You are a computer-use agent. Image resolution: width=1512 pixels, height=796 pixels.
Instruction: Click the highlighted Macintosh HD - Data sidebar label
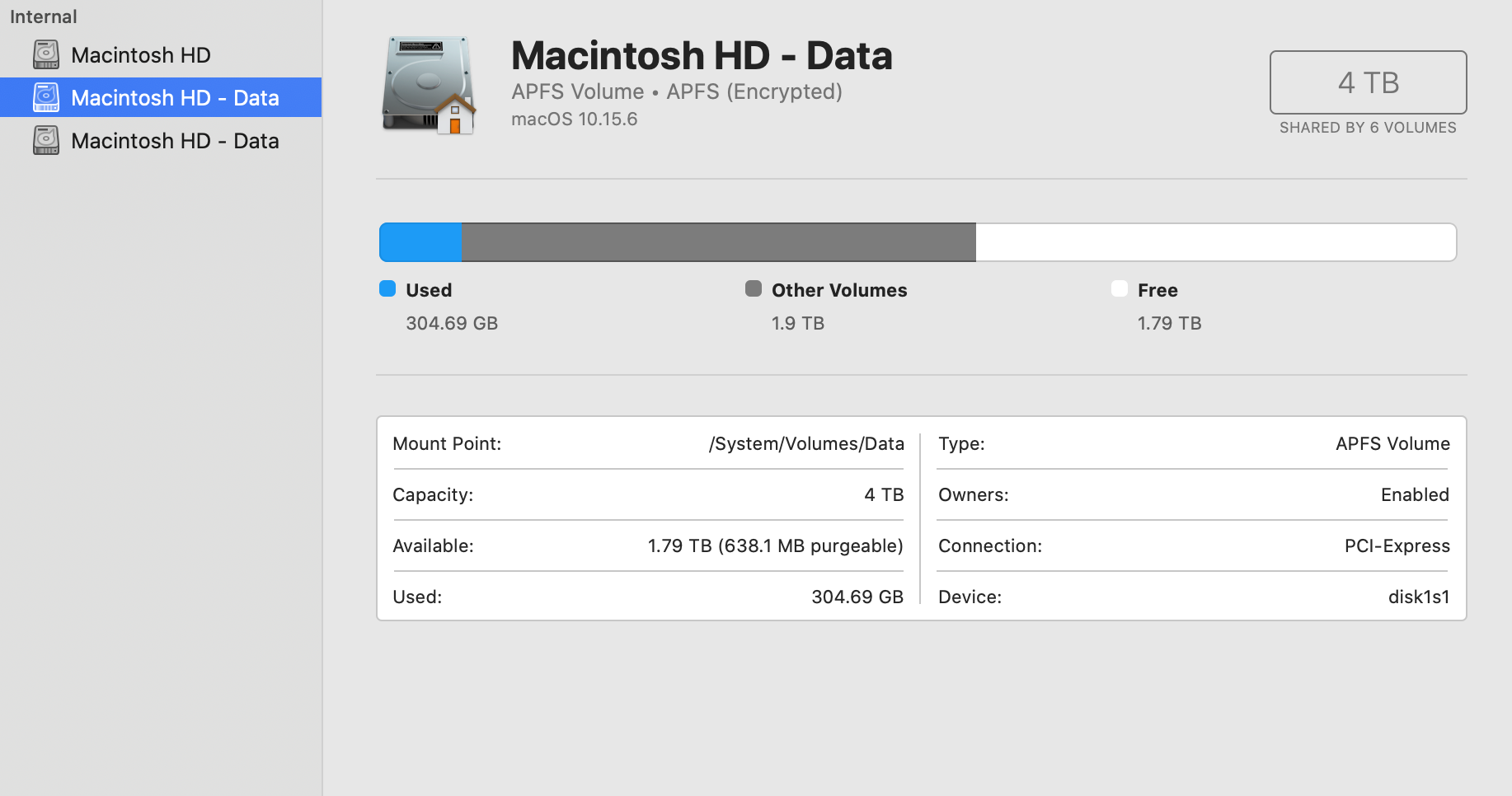(175, 98)
